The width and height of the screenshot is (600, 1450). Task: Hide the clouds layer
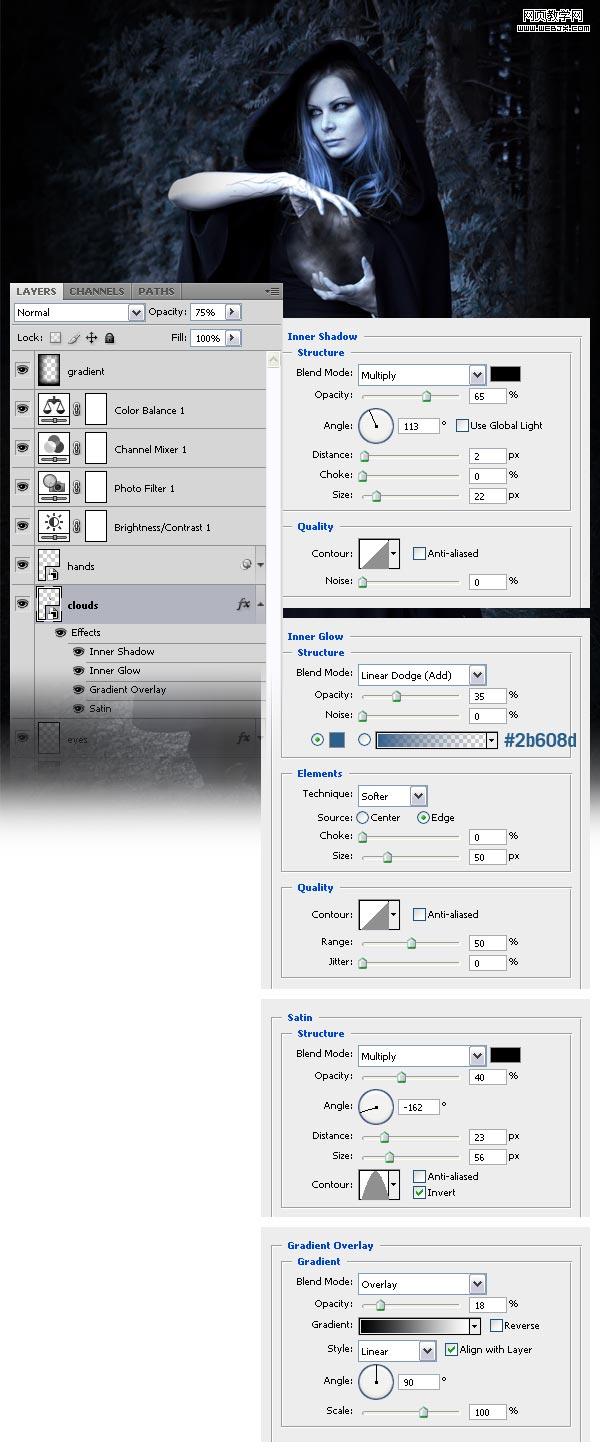pos(22,604)
